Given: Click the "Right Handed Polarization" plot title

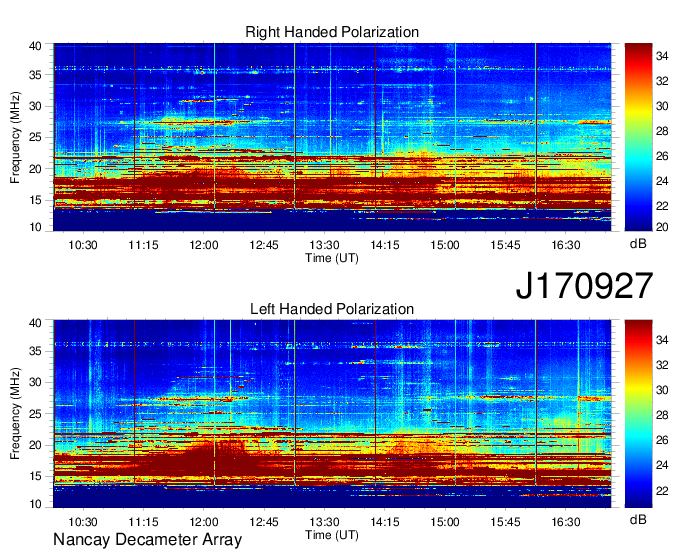Looking at the screenshot, I should [x=332, y=32].
